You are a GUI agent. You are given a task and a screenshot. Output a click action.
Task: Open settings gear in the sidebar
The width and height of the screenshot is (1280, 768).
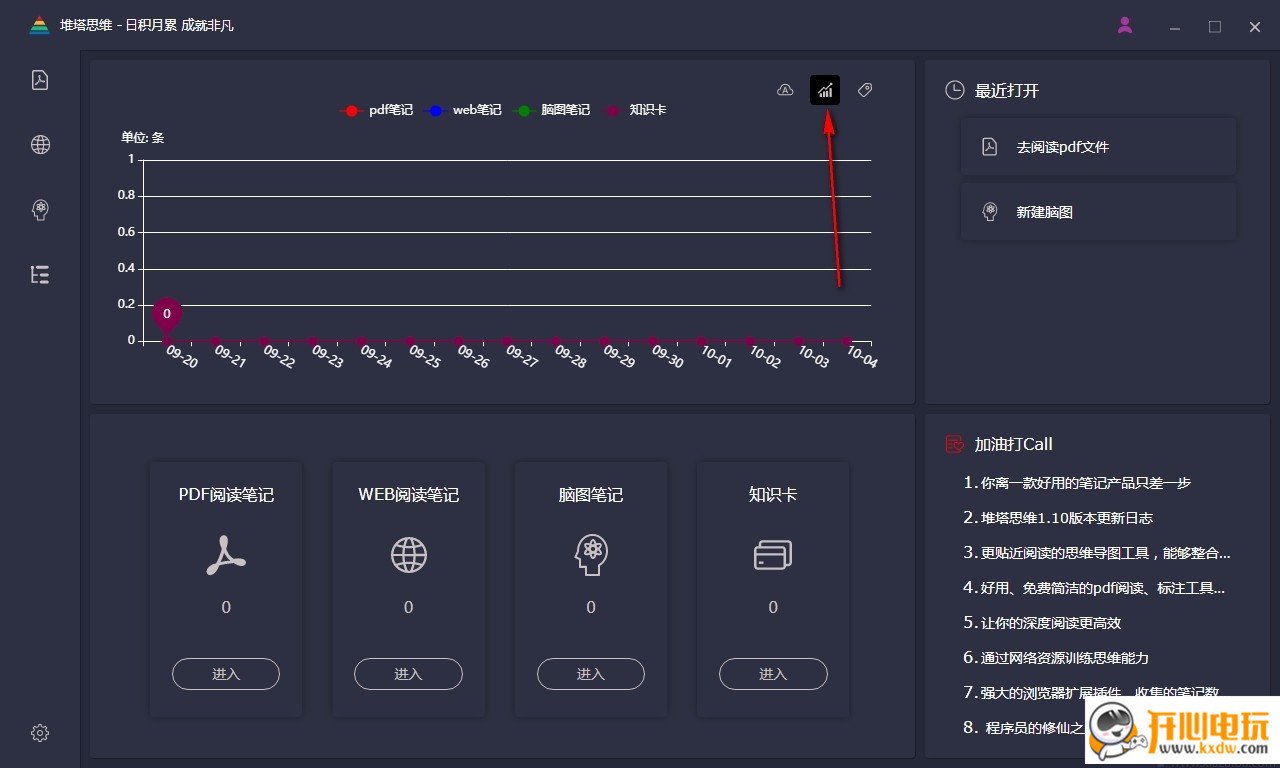point(40,733)
